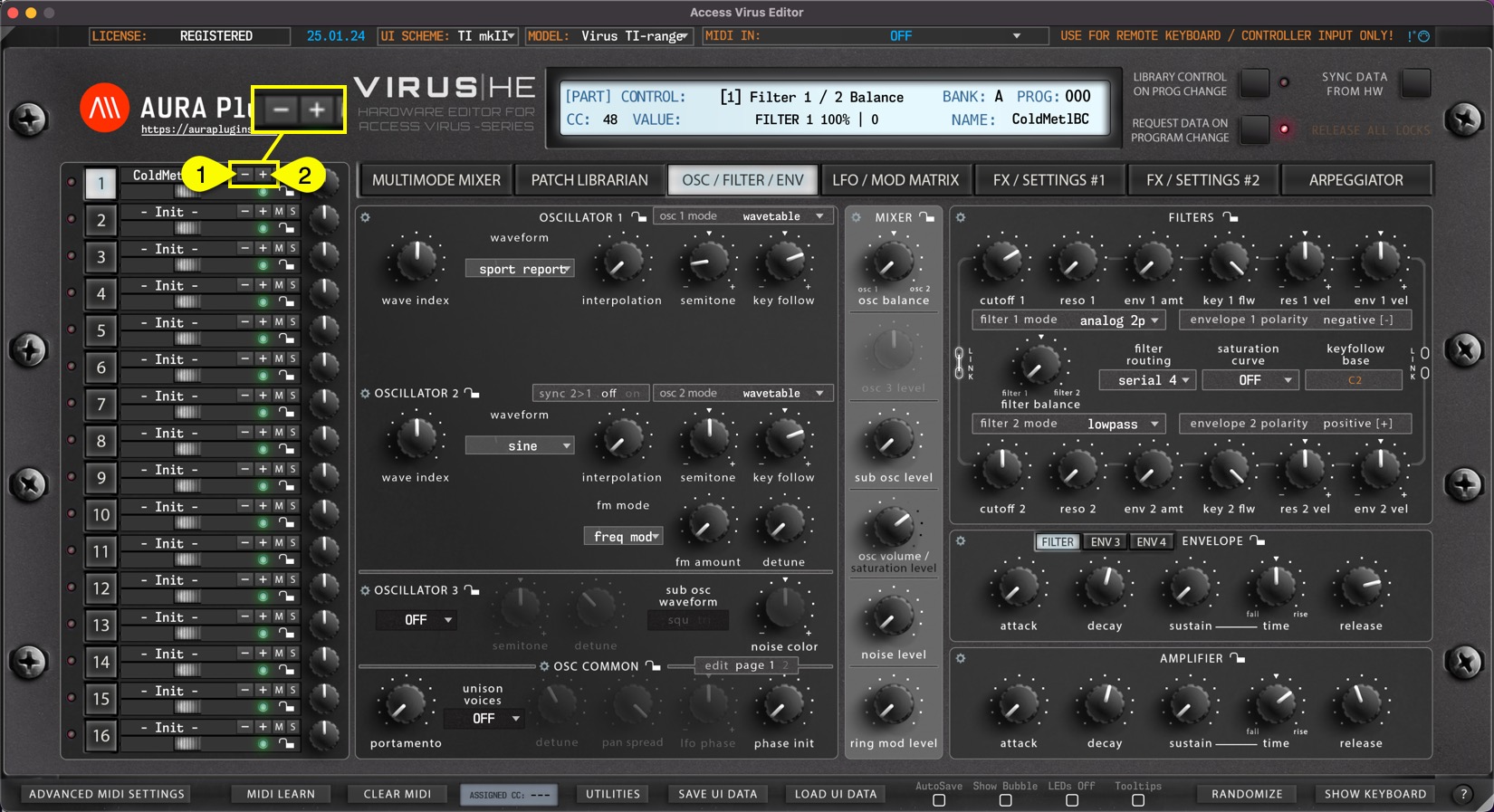
Task: Expand the MIDI IN dropdown
Action: pos(1016,36)
